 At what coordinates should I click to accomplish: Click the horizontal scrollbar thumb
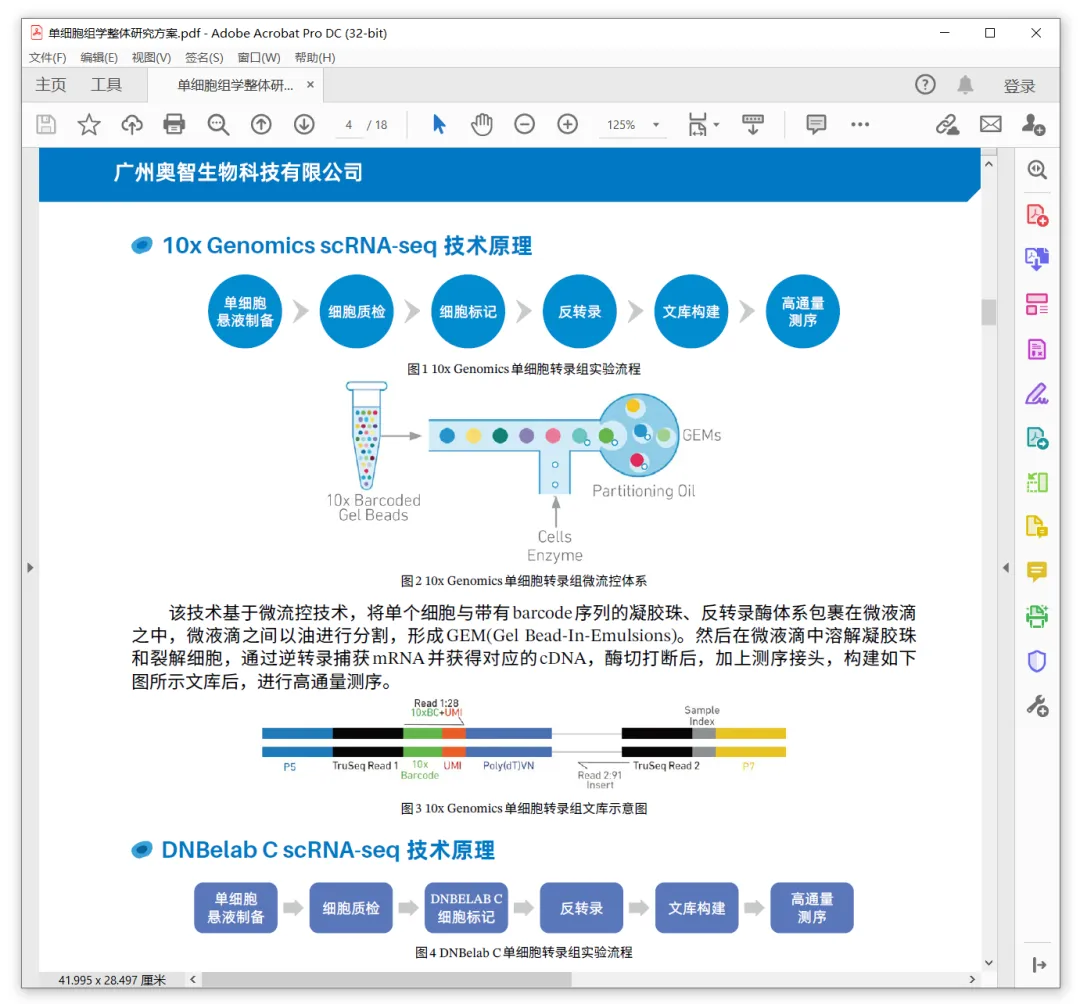click(386, 979)
